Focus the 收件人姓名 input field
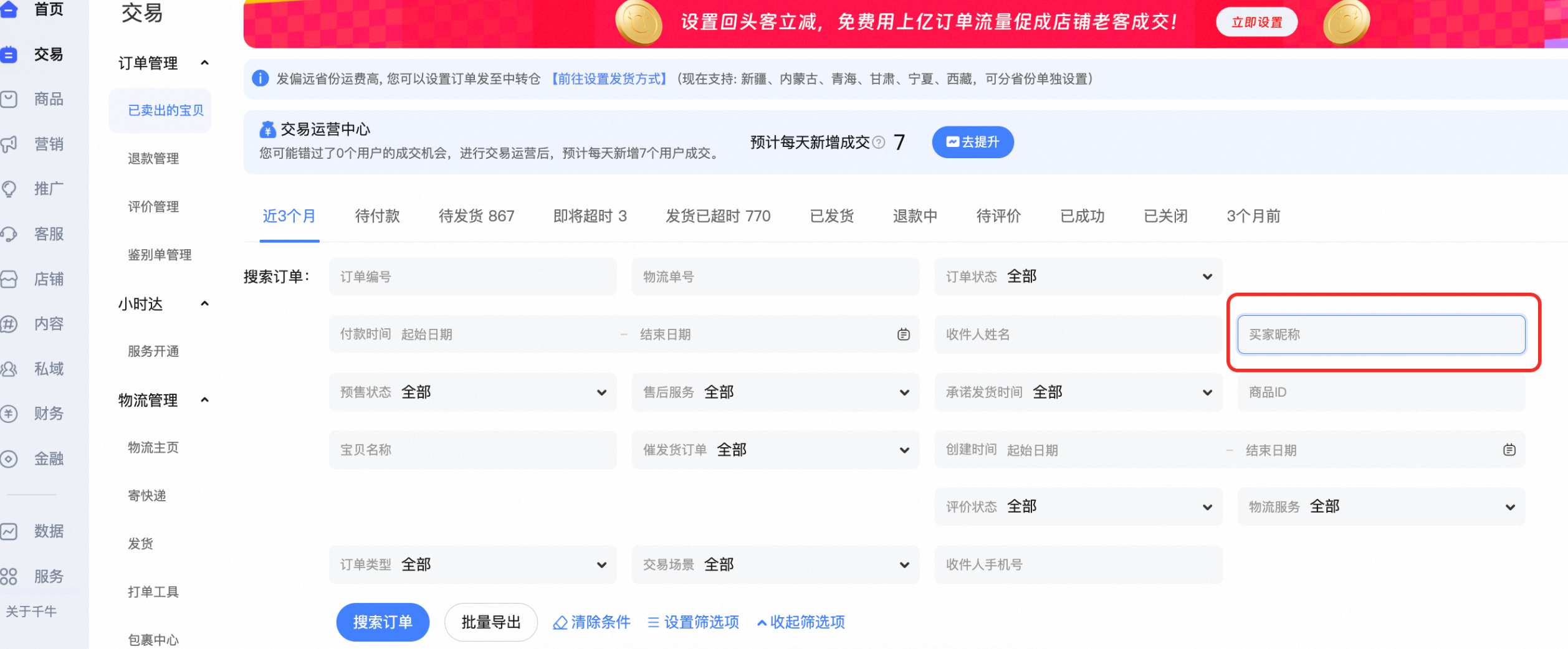Screen dimensions: 1568x649 pyautogui.click(x=1078, y=334)
